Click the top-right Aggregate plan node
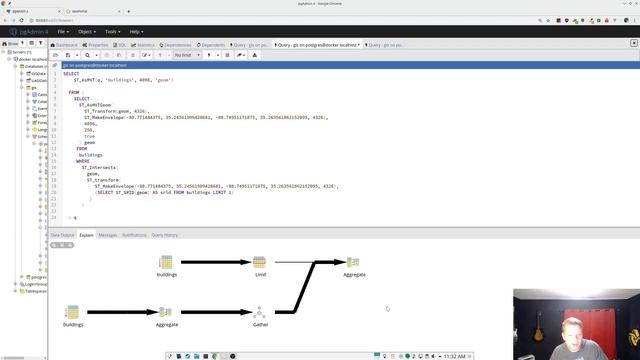Viewport: 640px width, 360px height. pyautogui.click(x=353, y=262)
